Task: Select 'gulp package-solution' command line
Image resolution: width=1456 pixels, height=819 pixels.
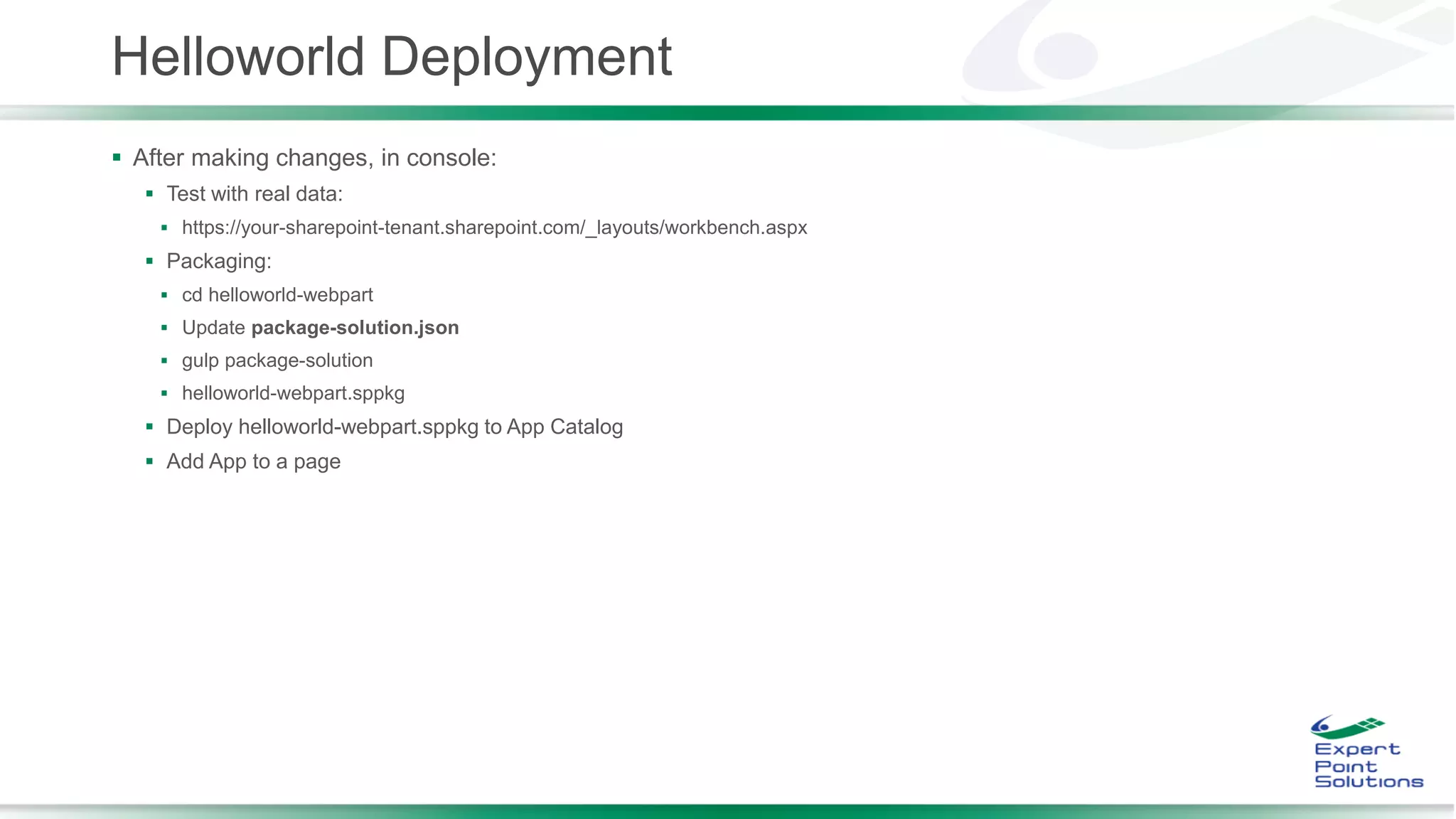Action: [277, 360]
